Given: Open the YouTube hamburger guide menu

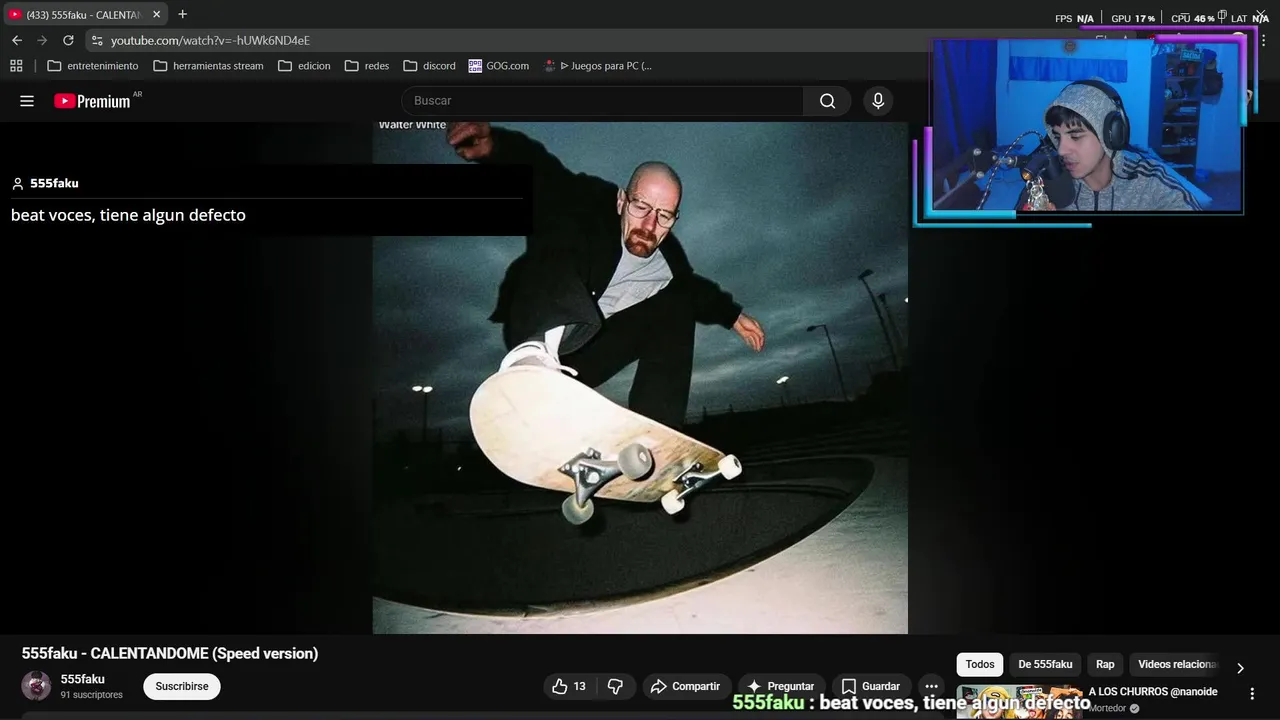Looking at the screenshot, I should pyautogui.click(x=27, y=101).
